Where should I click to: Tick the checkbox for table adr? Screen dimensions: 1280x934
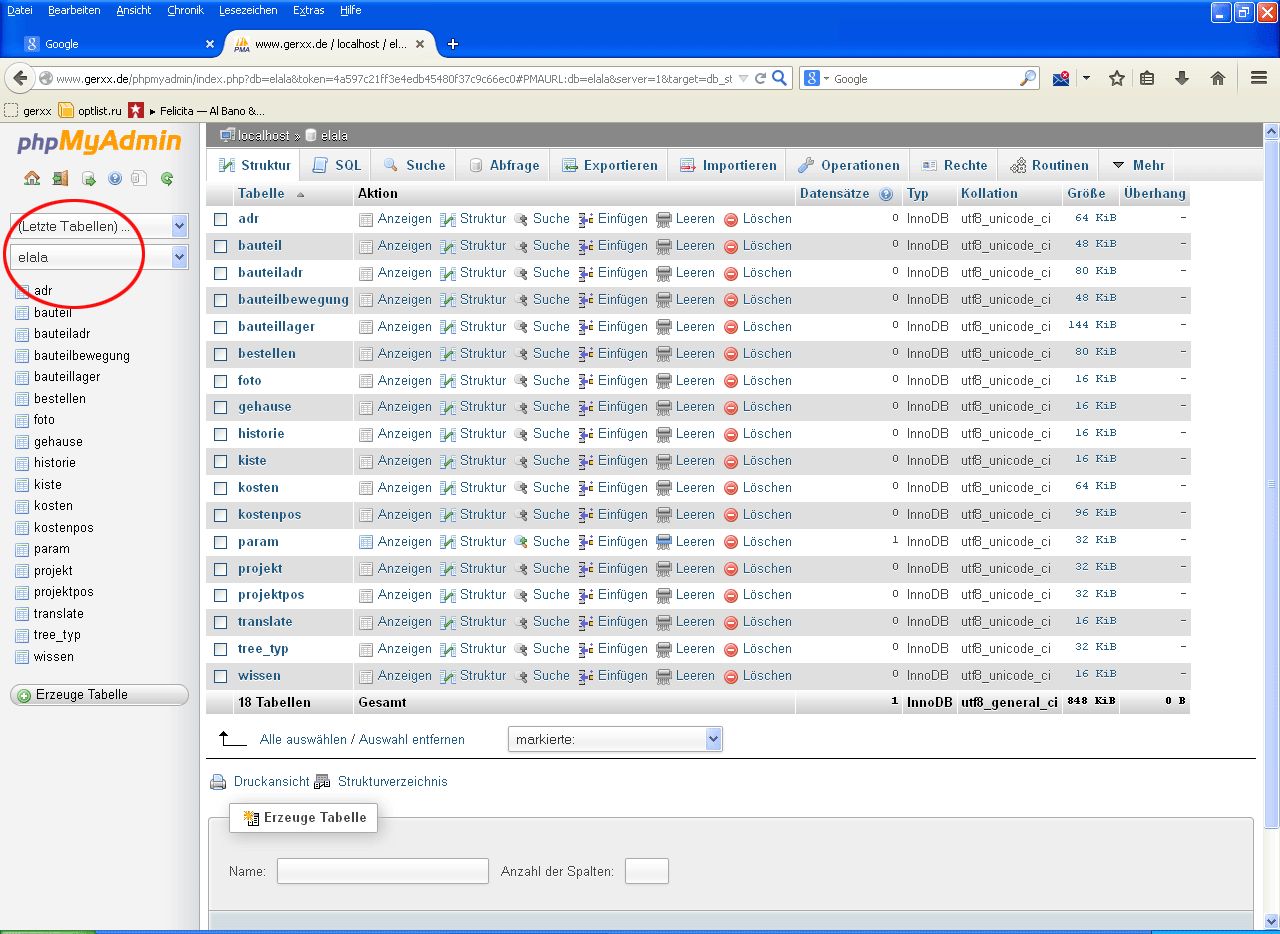221,219
